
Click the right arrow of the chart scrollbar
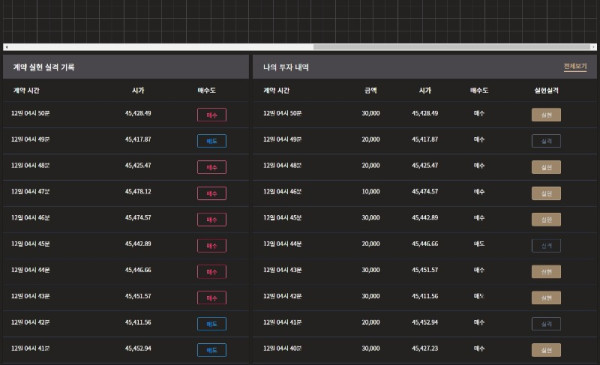593,47
